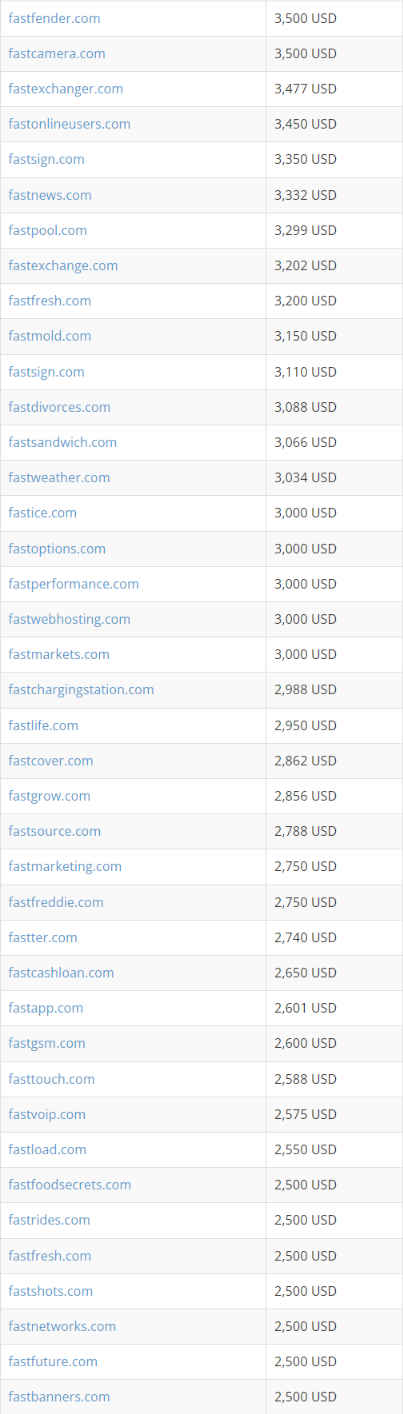Visit the fastfreddie.com link
The height and width of the screenshot is (1414, 403).
coord(56,902)
